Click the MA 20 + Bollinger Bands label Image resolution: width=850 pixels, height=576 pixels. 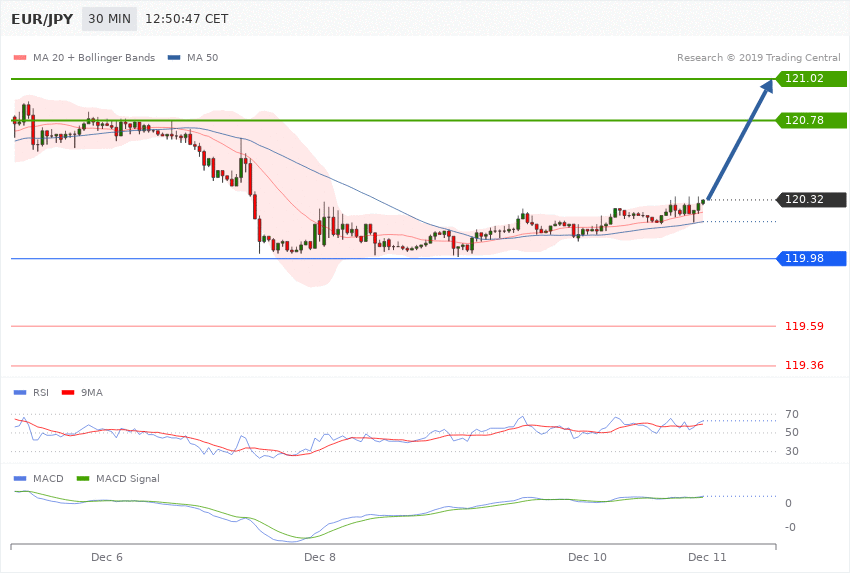pos(94,57)
